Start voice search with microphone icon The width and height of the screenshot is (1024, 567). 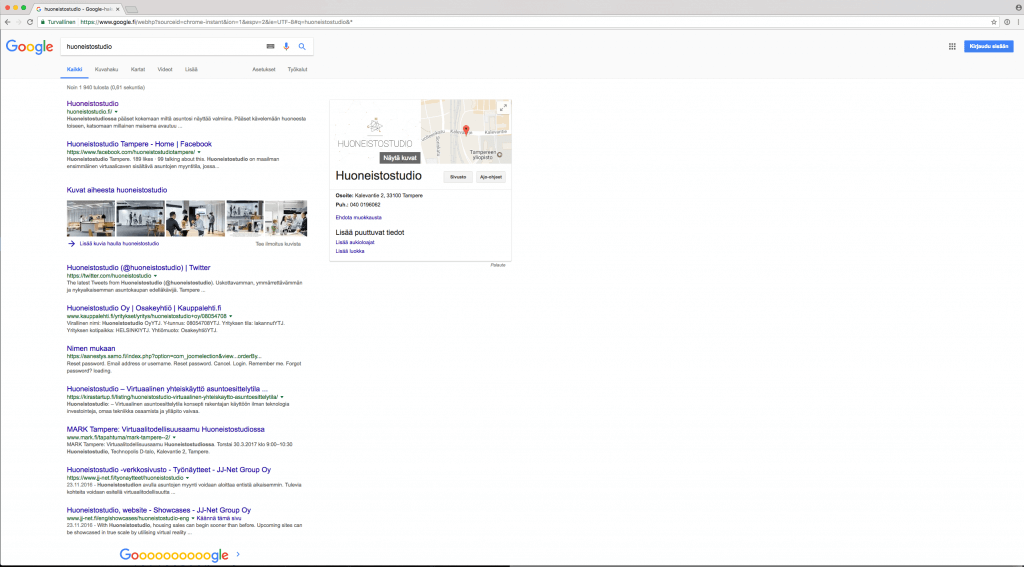286,46
